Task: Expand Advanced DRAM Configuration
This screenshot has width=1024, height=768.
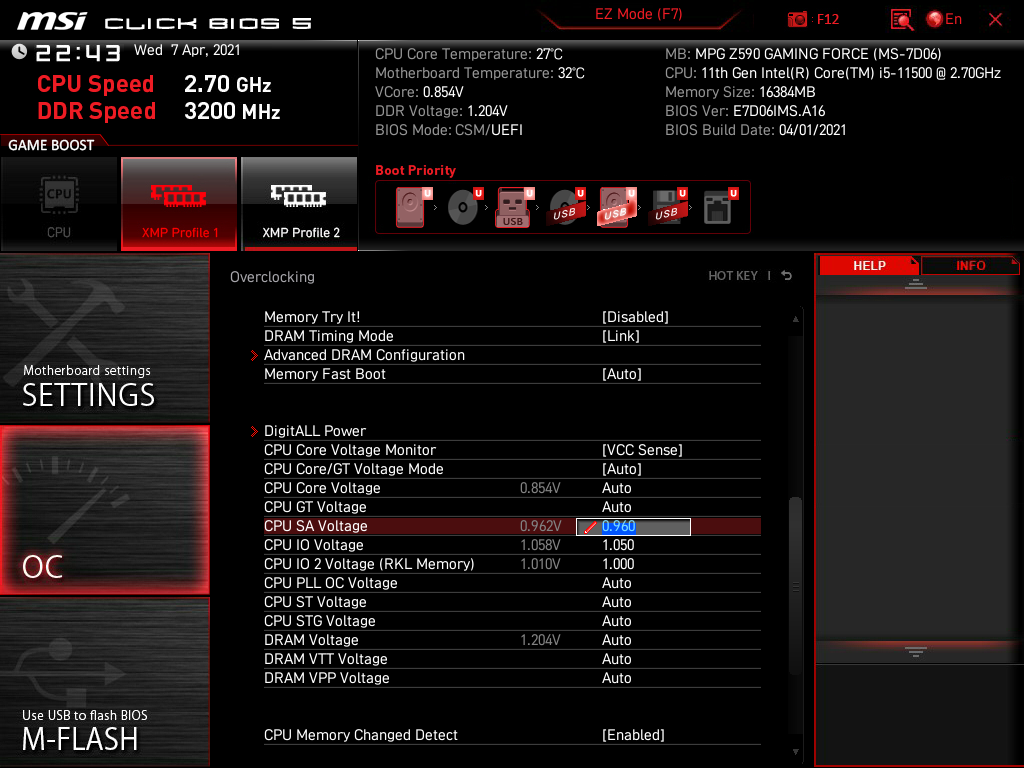Action: click(364, 355)
